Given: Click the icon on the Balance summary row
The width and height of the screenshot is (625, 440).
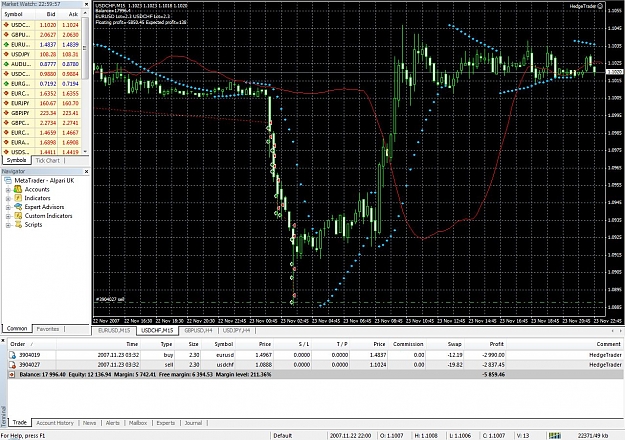Looking at the screenshot, I should pos(12,375).
